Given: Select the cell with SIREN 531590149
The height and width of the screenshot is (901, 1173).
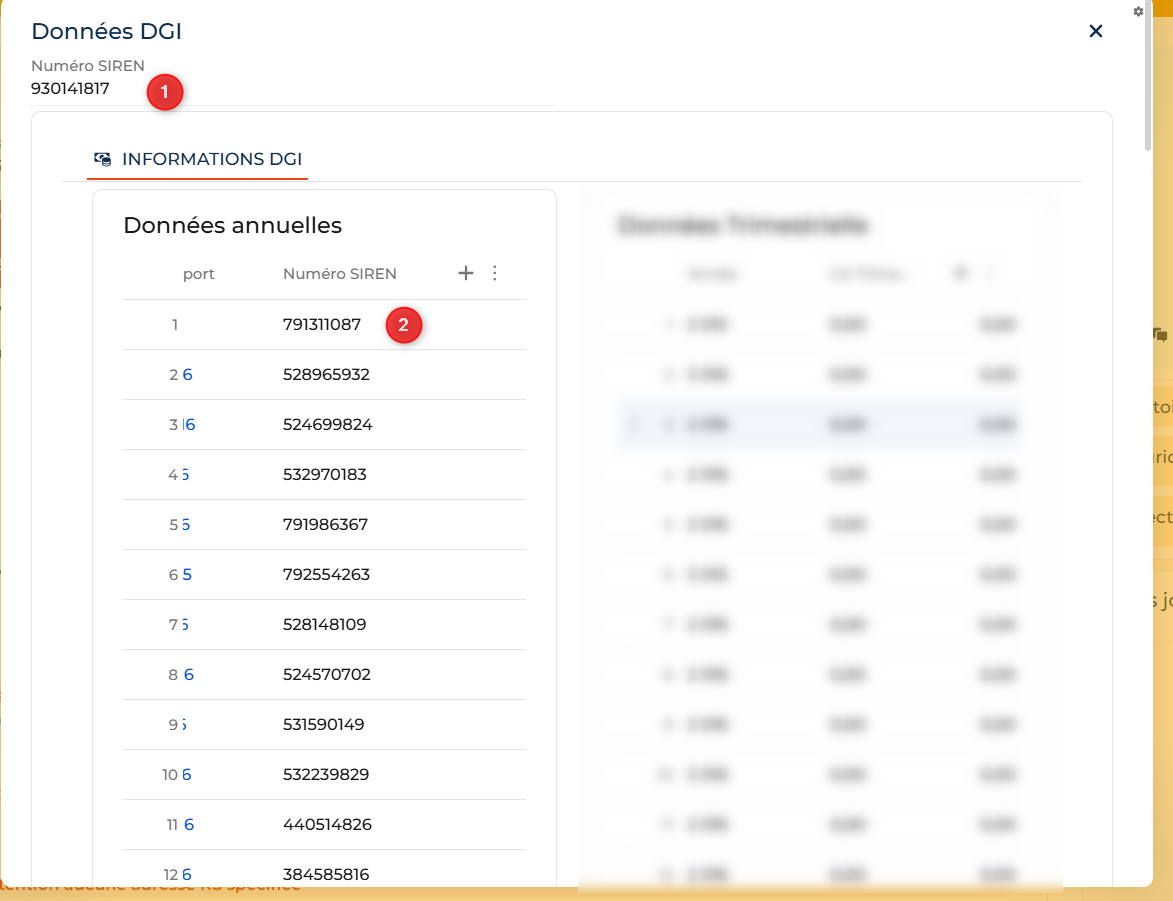Looking at the screenshot, I should (324, 724).
